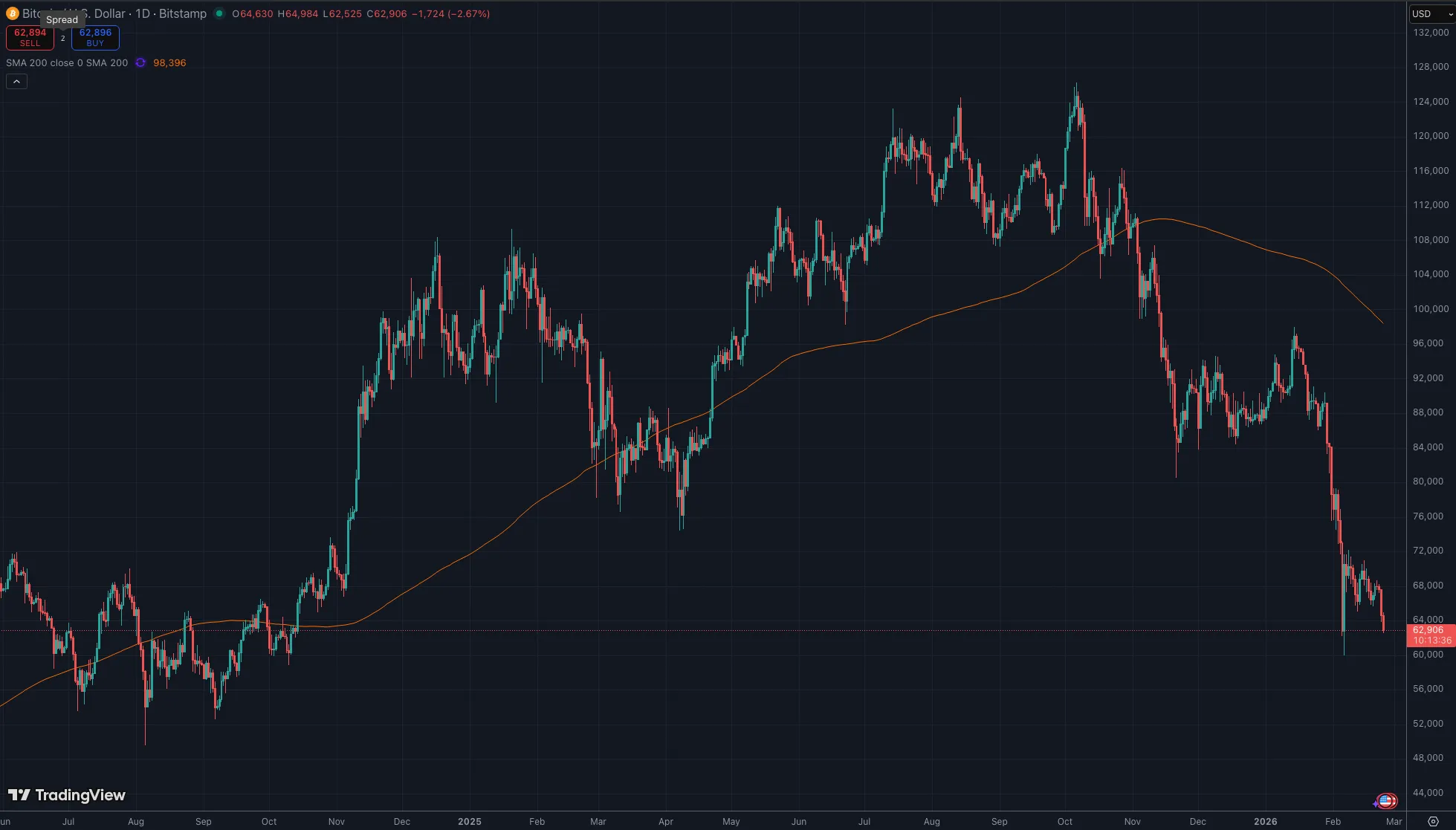
Task: Click the TradingView logo
Action: (x=67, y=795)
